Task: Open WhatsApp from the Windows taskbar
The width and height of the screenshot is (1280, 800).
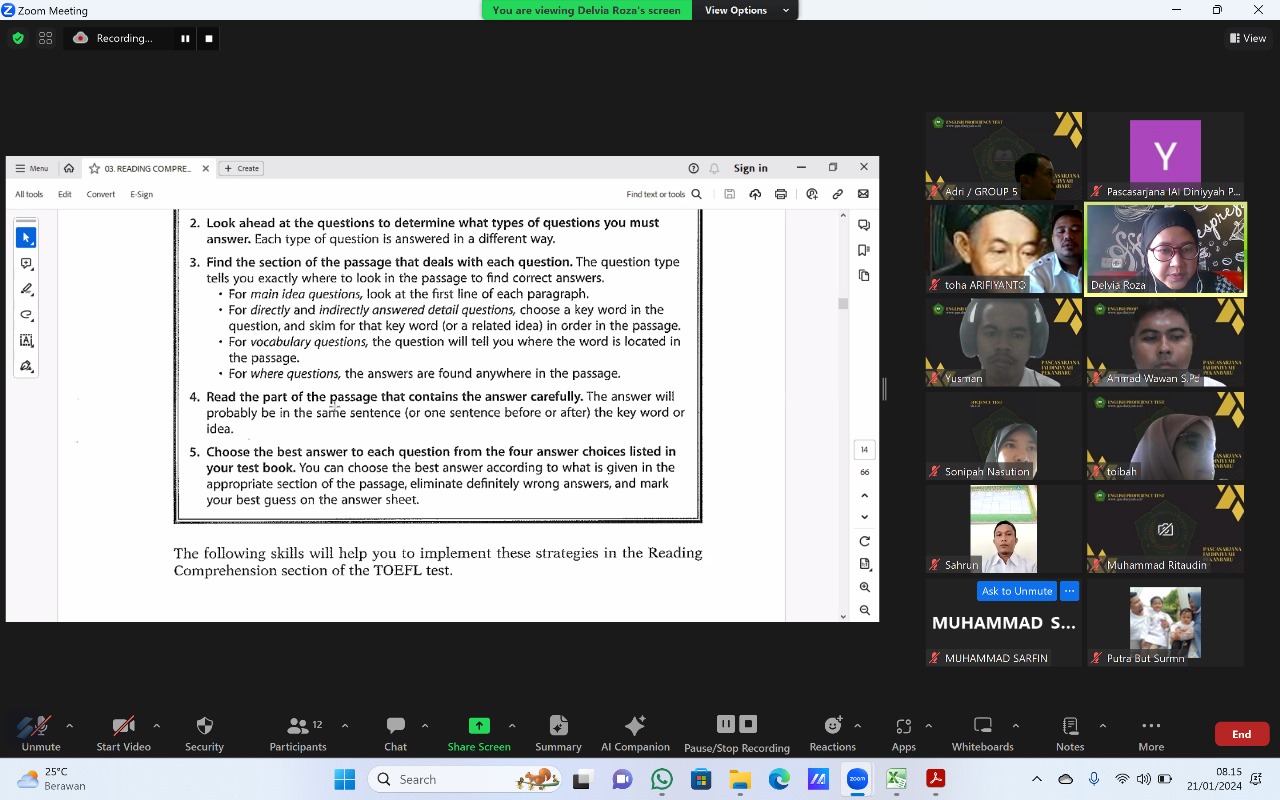Action: pyautogui.click(x=661, y=779)
